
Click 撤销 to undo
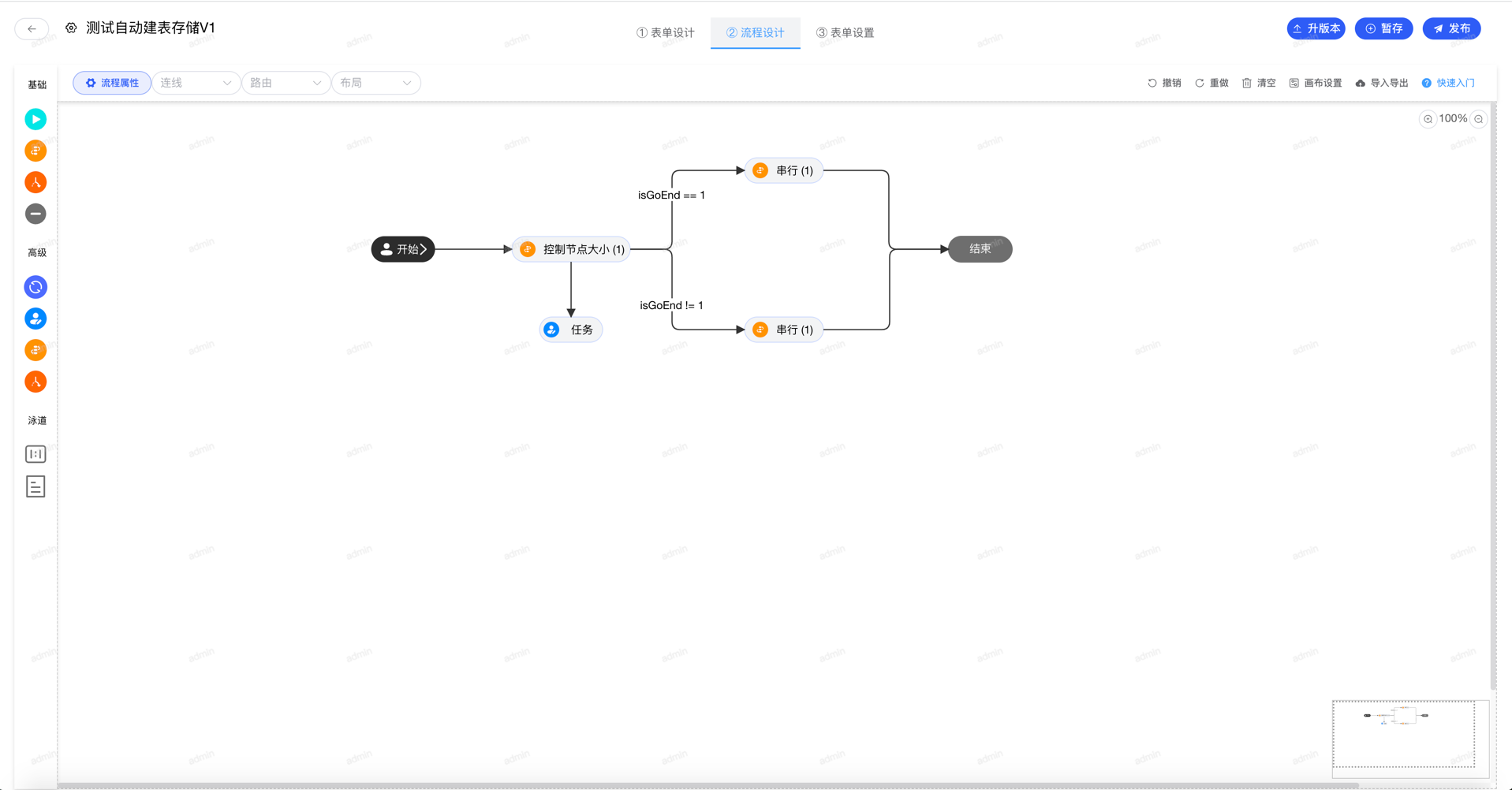tap(1164, 83)
